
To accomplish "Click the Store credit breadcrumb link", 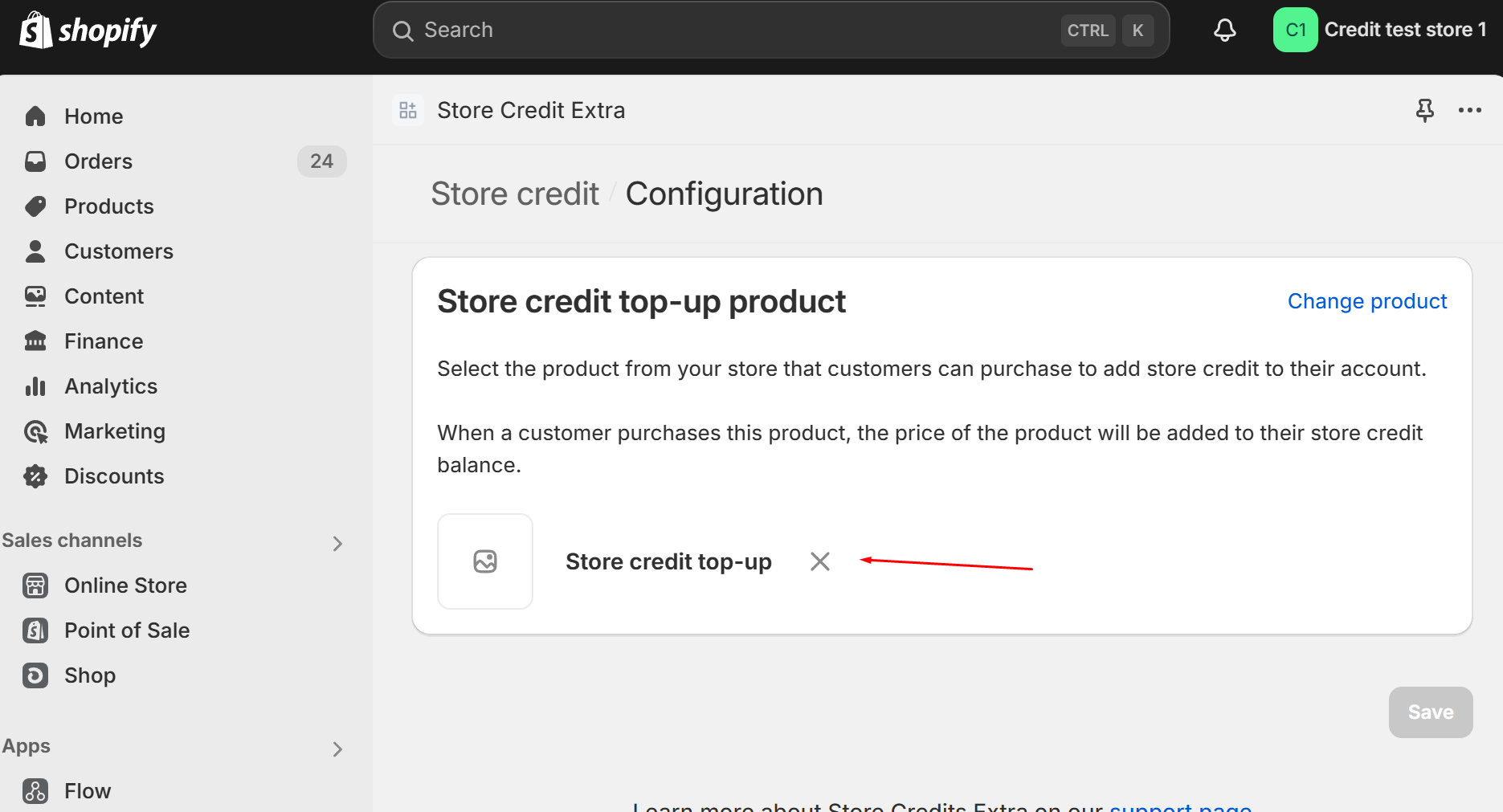I will pyautogui.click(x=515, y=194).
